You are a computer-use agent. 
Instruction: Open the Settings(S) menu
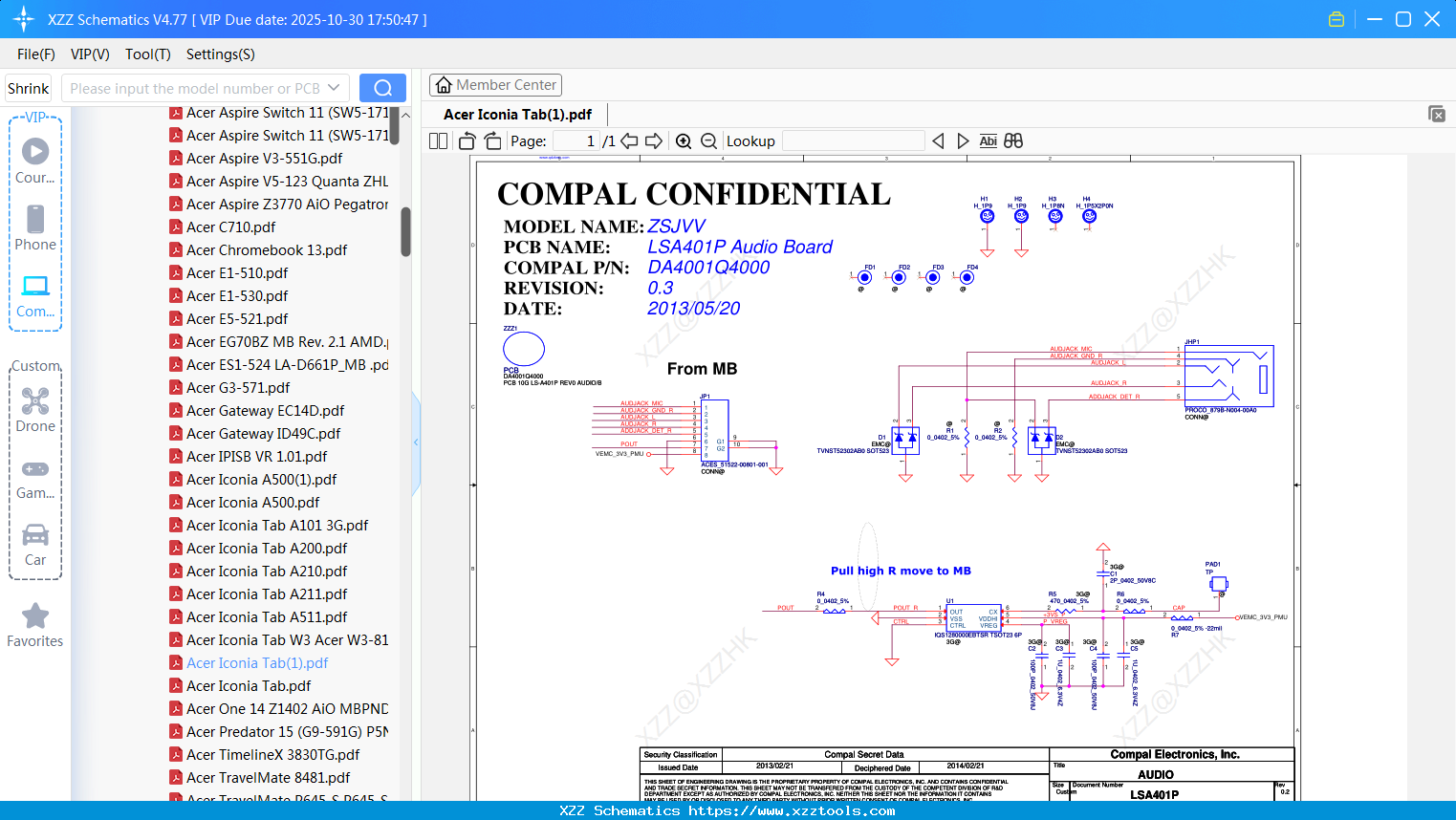(220, 54)
